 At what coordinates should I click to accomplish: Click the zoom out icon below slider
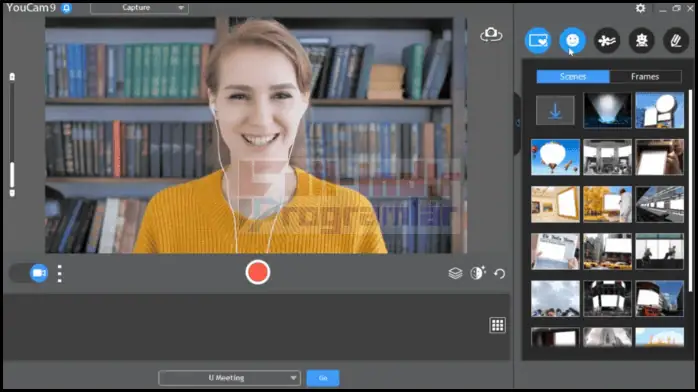(12, 193)
